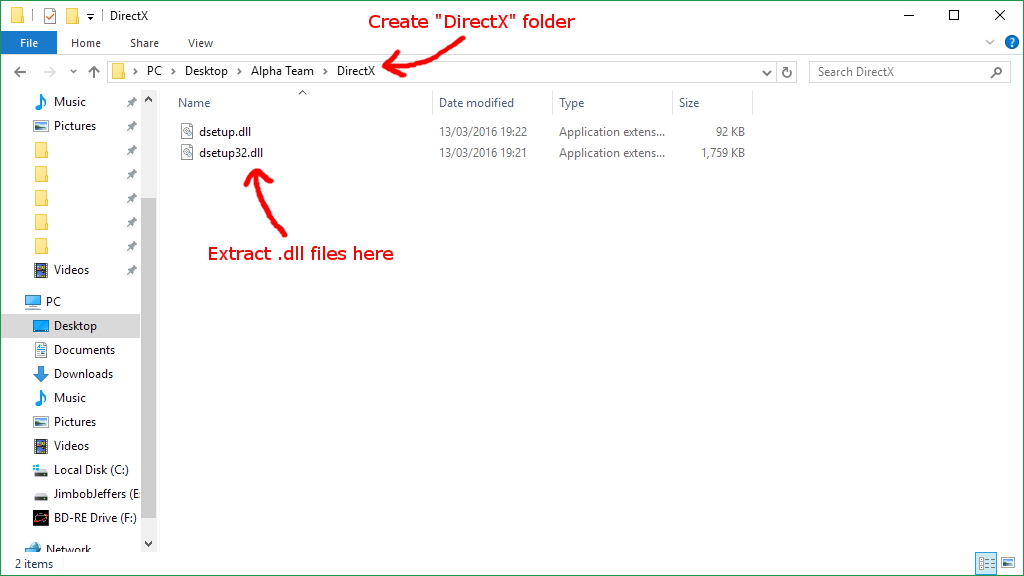The image size is (1024, 576).
Task: Click the dsetup32.dll file icon
Action: pyautogui.click(x=187, y=152)
